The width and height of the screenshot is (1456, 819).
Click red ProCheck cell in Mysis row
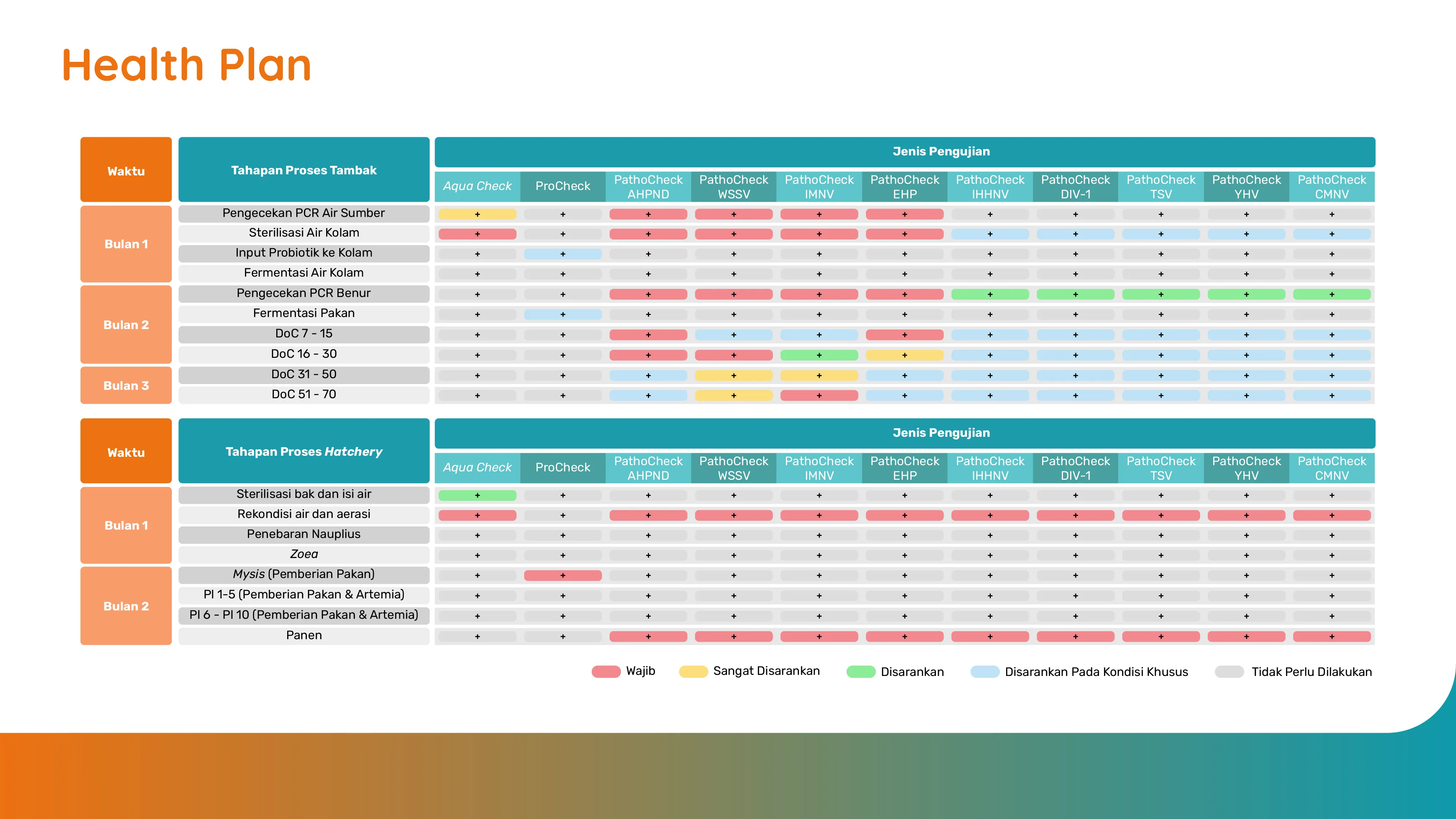point(562,575)
